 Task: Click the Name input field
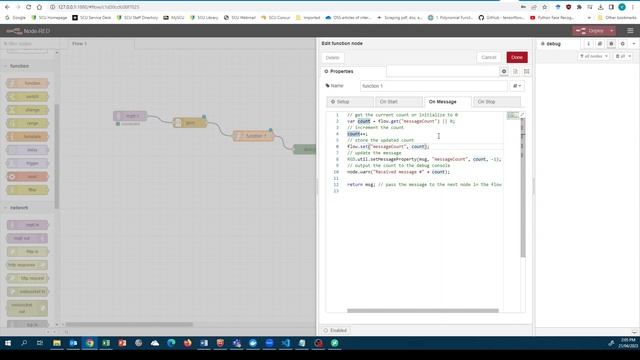(x=433, y=86)
